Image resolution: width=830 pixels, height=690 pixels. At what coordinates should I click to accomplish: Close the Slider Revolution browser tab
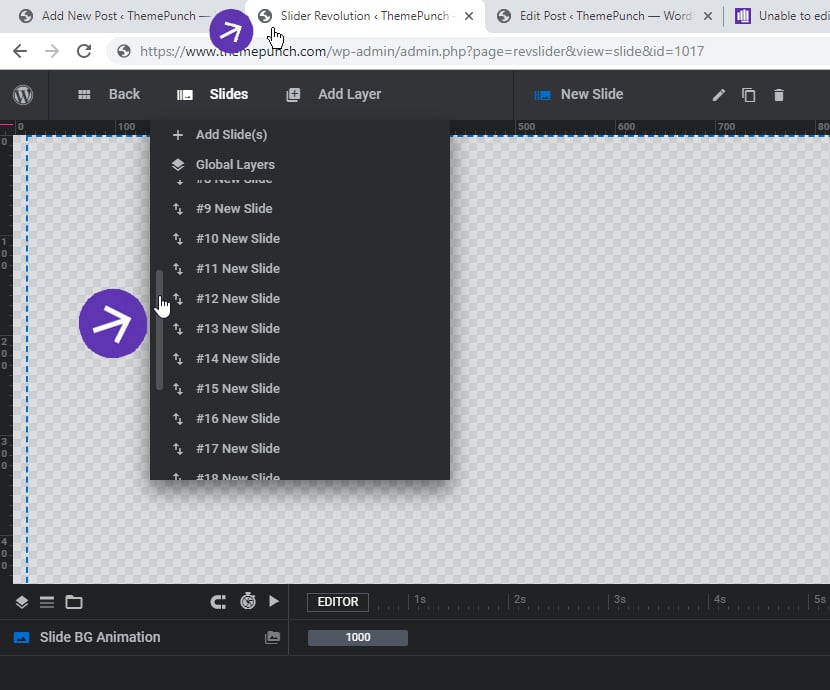[x=469, y=16]
